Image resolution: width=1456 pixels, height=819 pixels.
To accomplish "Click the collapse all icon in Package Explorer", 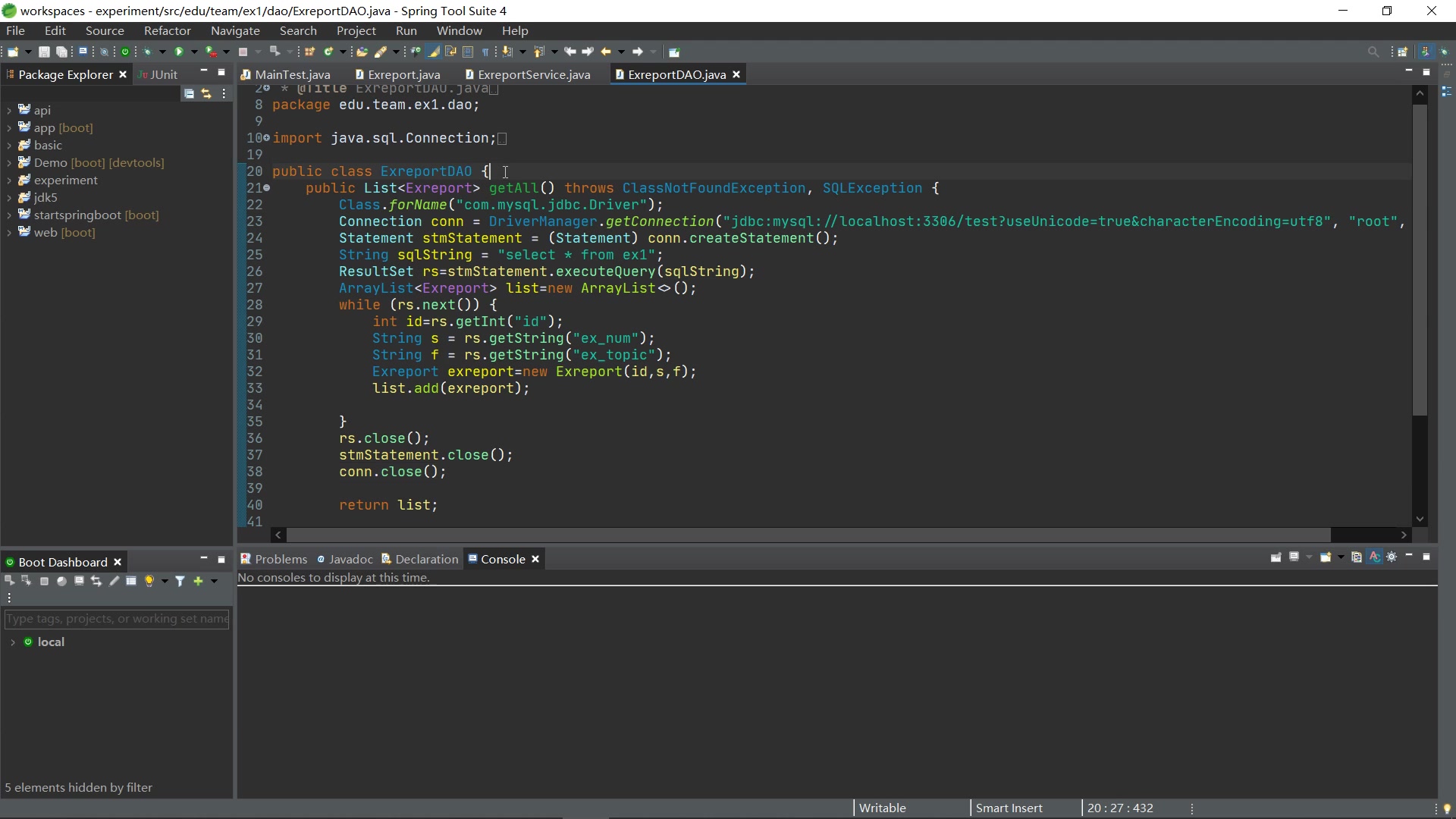I will point(188,92).
